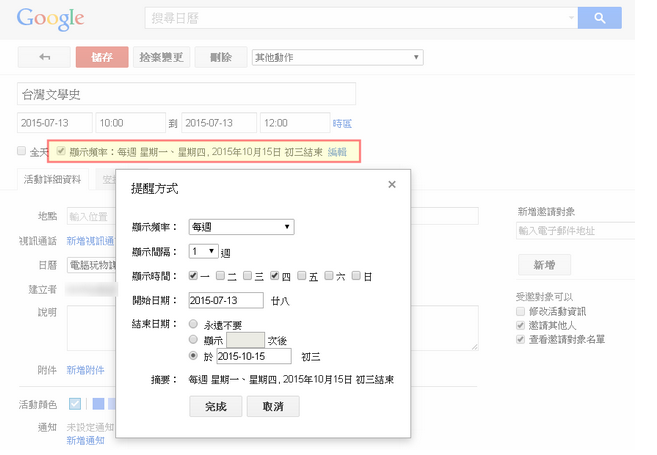Click the red 儲存 button

coord(102,57)
